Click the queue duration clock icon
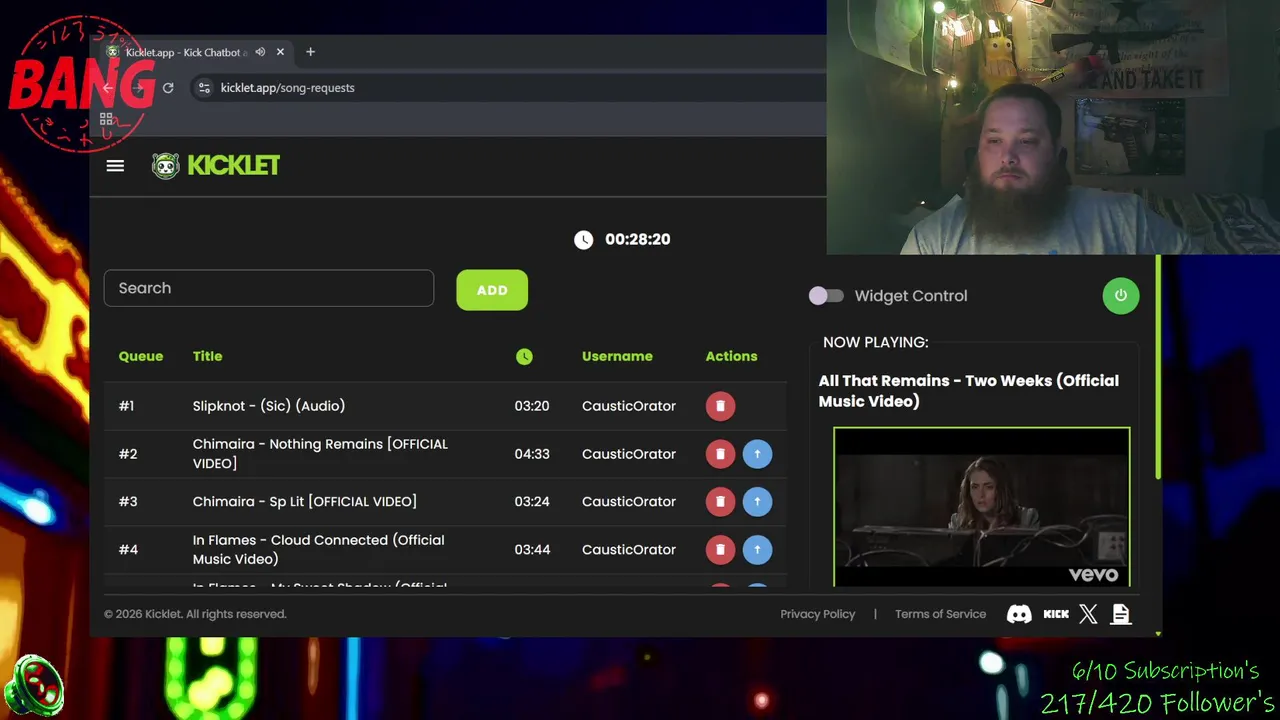The image size is (1280, 720). pos(583,239)
